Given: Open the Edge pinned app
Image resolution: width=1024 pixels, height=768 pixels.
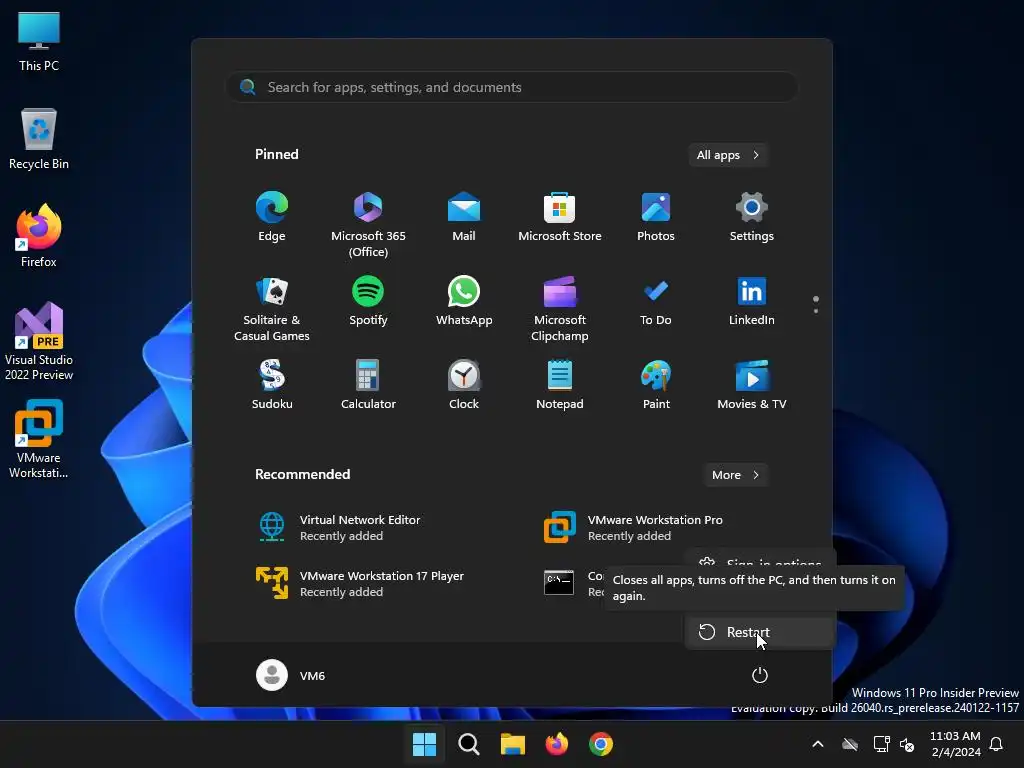Looking at the screenshot, I should [272, 217].
